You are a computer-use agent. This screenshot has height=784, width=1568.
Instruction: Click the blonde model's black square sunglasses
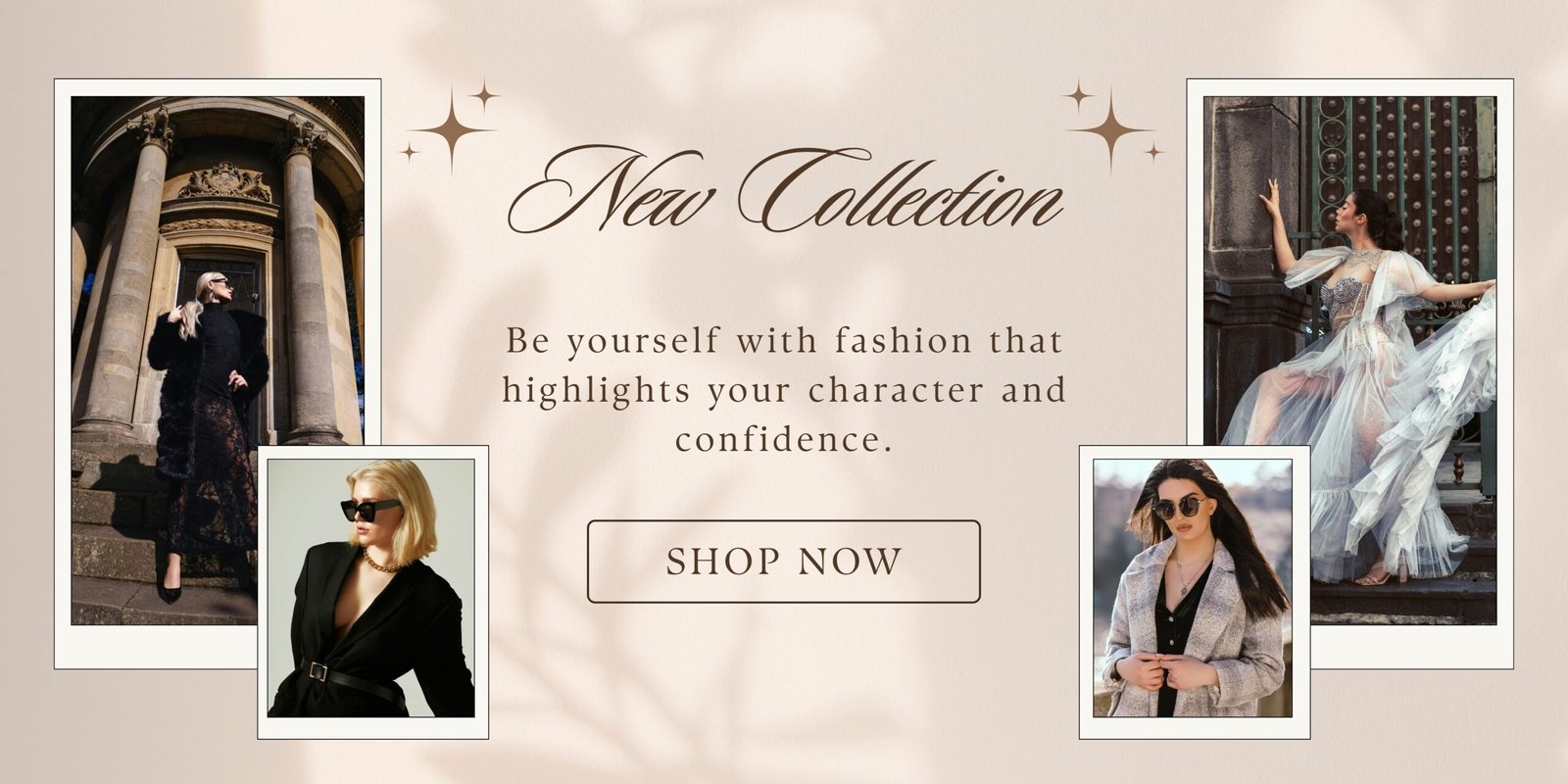pyautogui.click(x=369, y=510)
